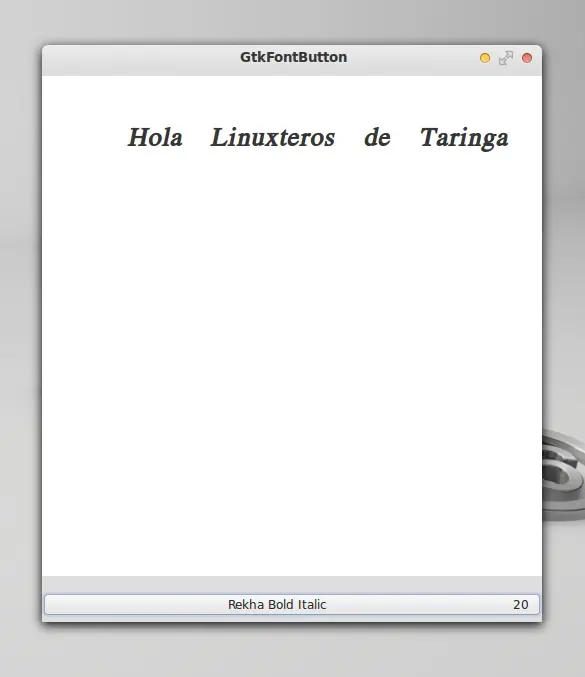Close the GtkFontButton window

(527, 58)
